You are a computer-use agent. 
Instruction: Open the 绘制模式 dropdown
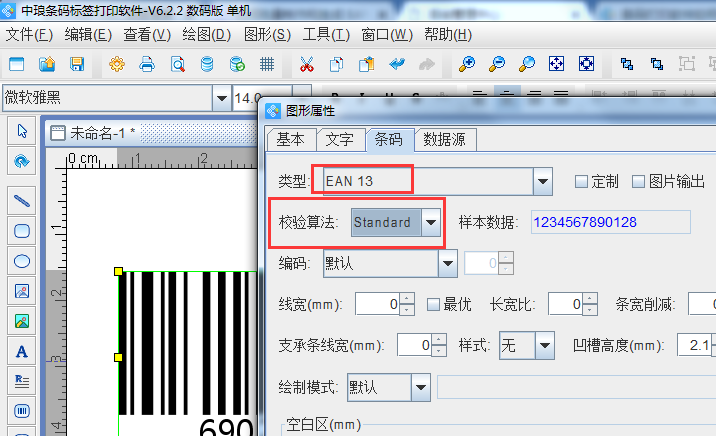tap(420, 387)
